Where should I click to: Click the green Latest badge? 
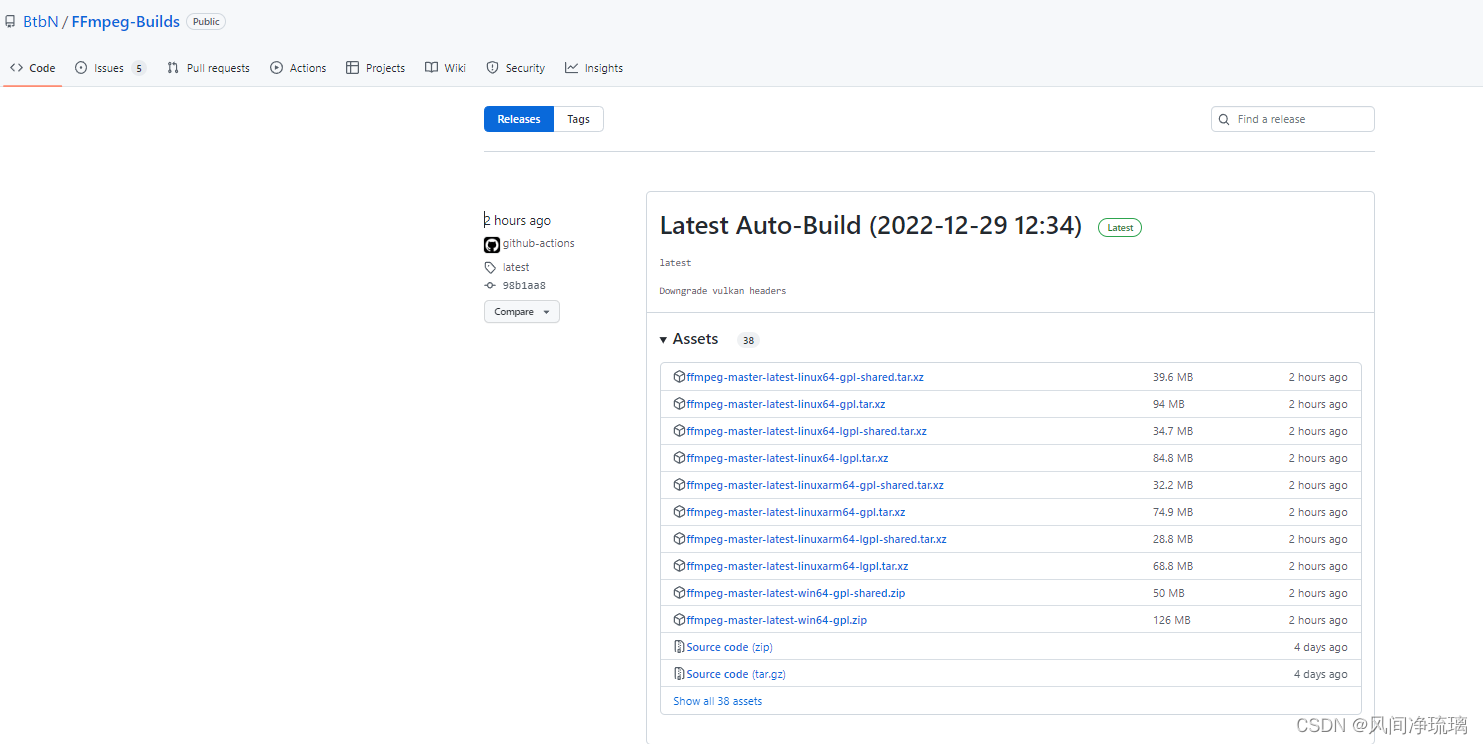coord(1120,228)
